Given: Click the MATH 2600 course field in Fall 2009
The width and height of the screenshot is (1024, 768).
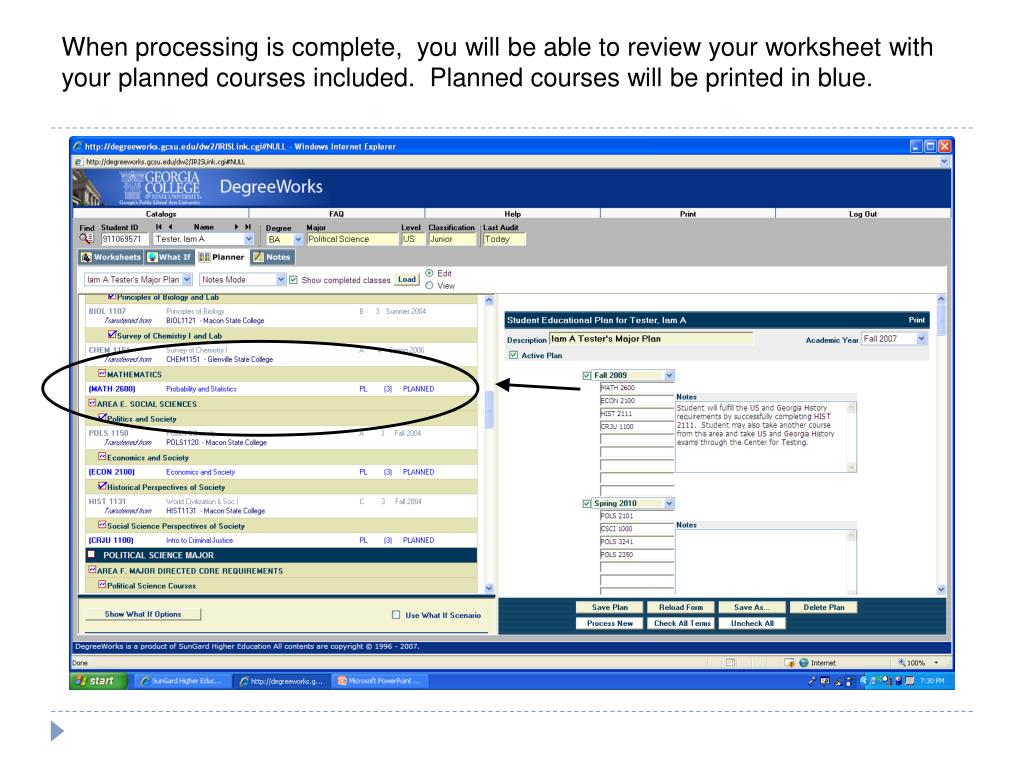Looking at the screenshot, I should [x=637, y=388].
